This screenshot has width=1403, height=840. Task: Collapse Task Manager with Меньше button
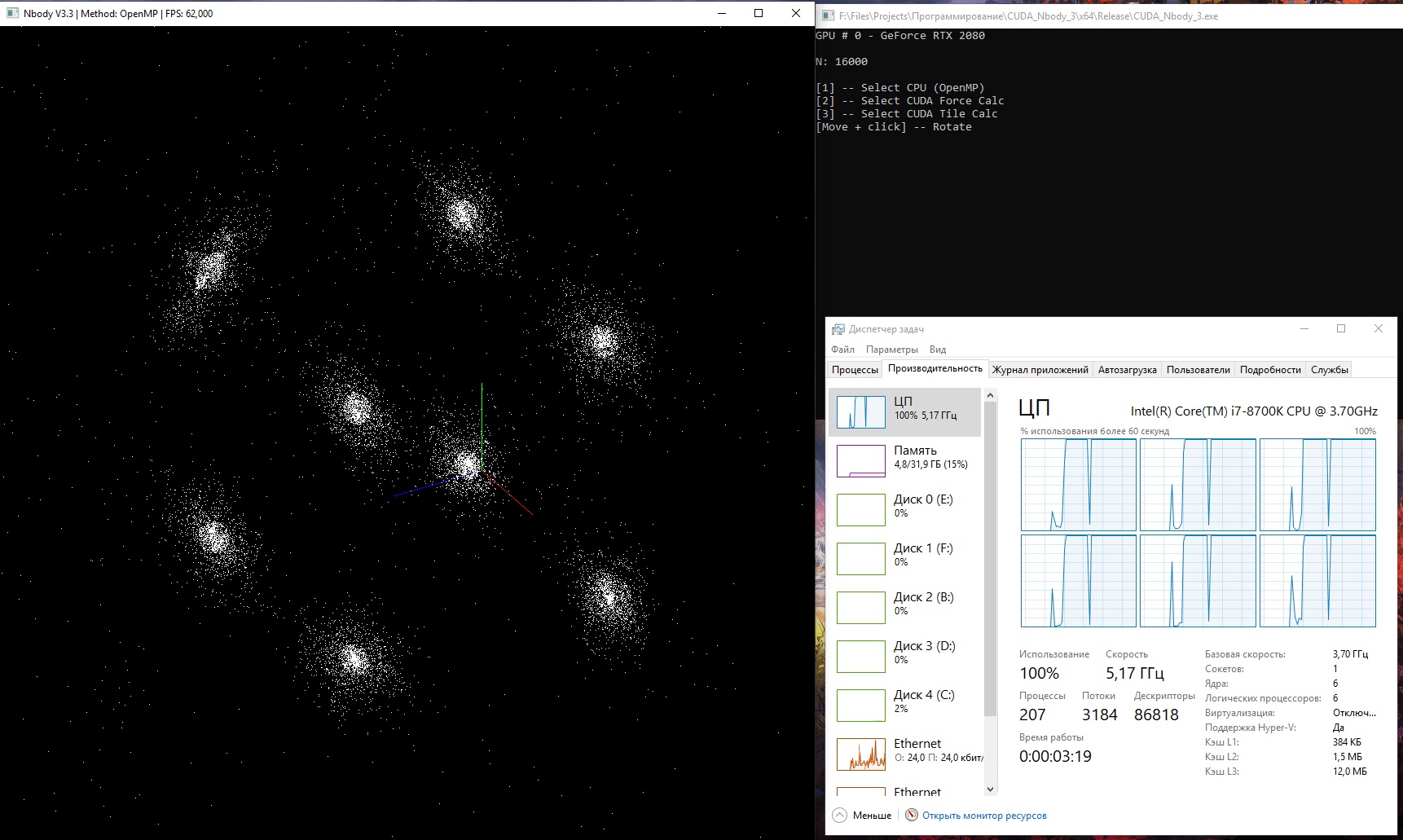tap(862, 815)
